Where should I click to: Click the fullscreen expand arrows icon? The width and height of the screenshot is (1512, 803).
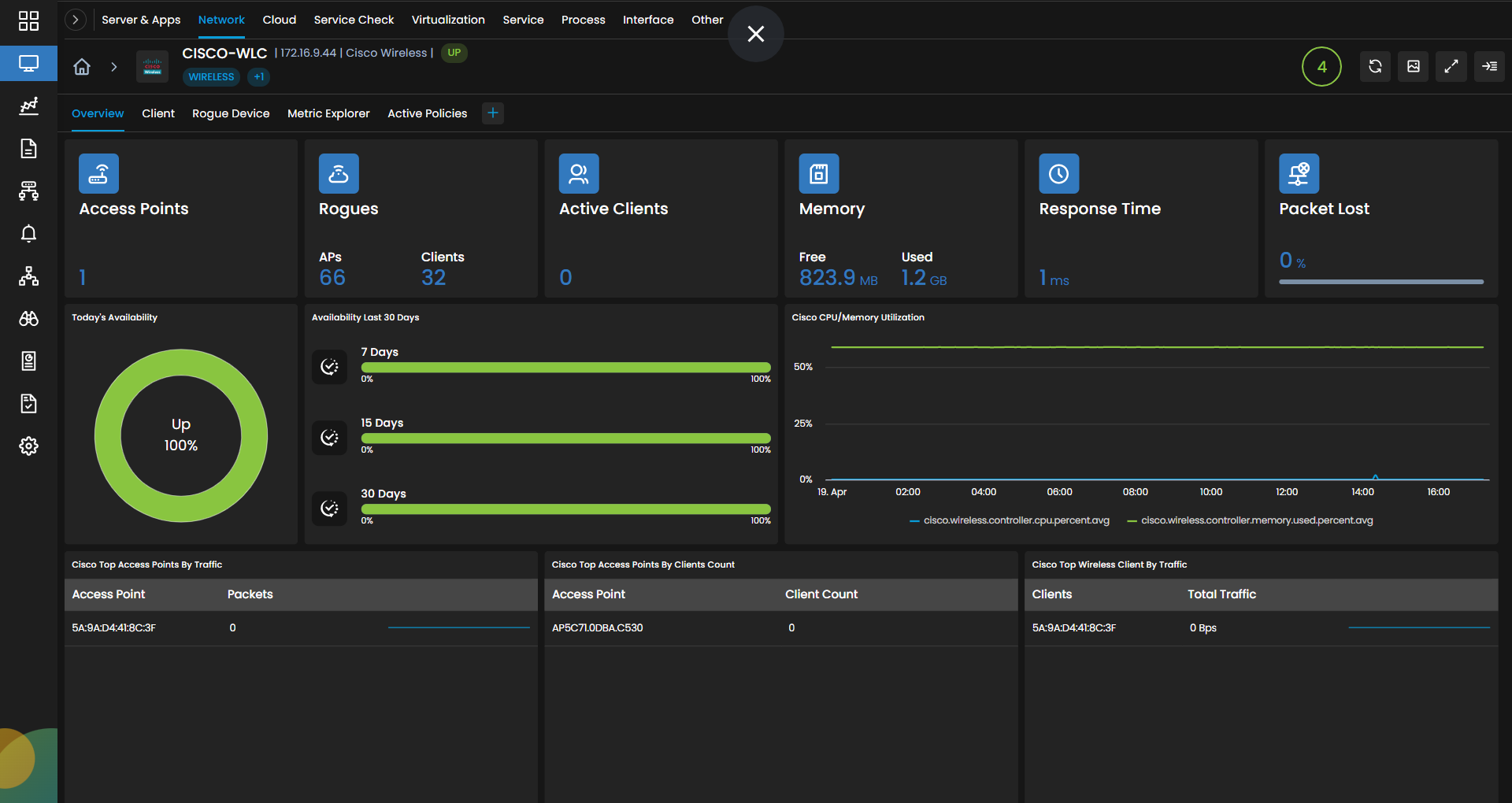click(x=1451, y=66)
